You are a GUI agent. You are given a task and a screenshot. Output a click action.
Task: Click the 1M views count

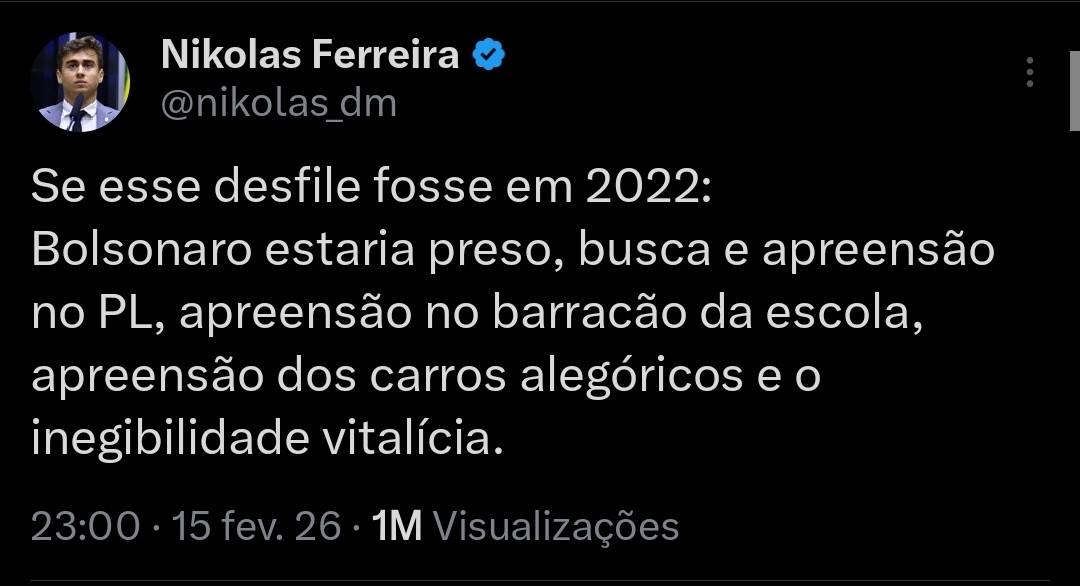pos(396,526)
